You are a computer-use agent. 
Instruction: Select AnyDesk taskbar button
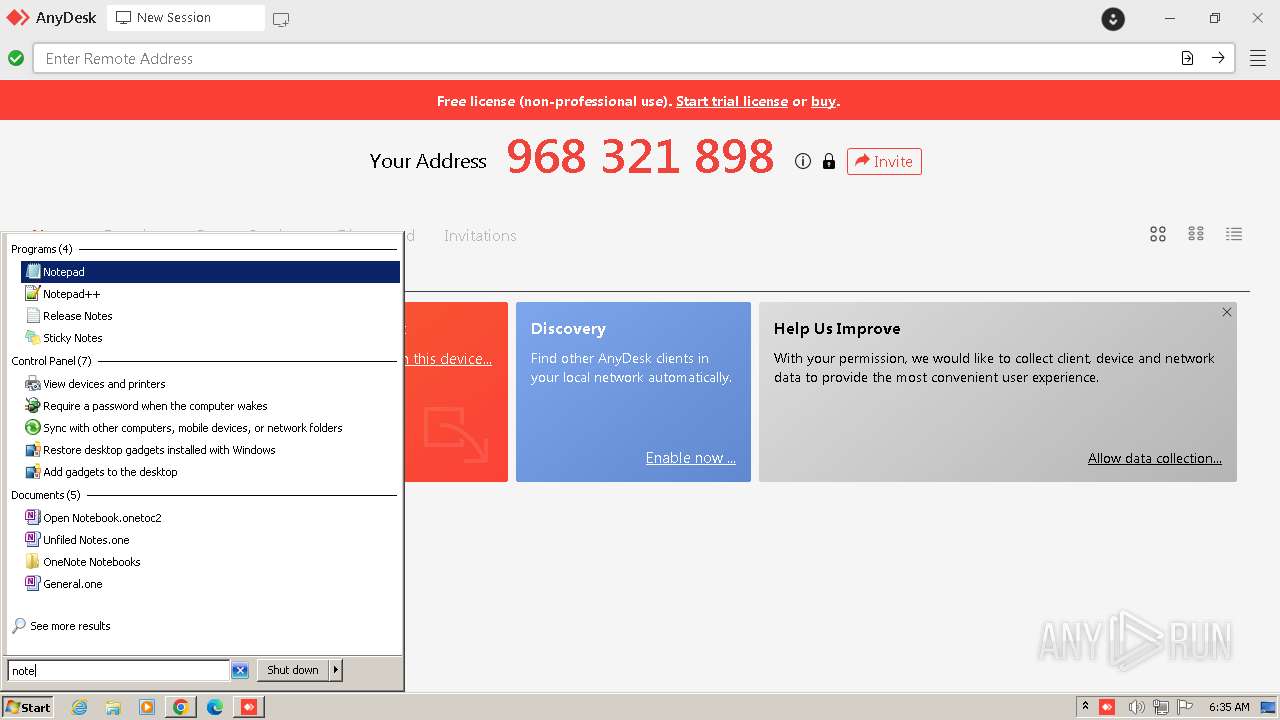[x=249, y=707]
